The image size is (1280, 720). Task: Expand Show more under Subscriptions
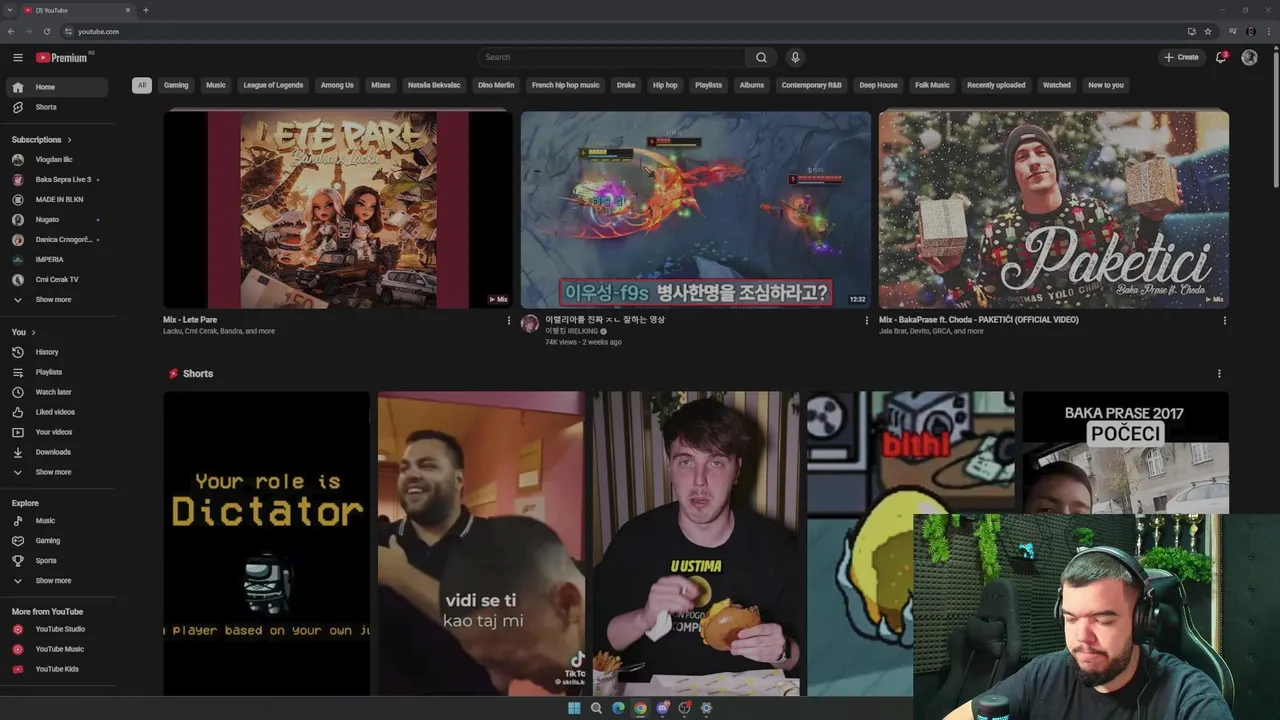tap(57, 300)
